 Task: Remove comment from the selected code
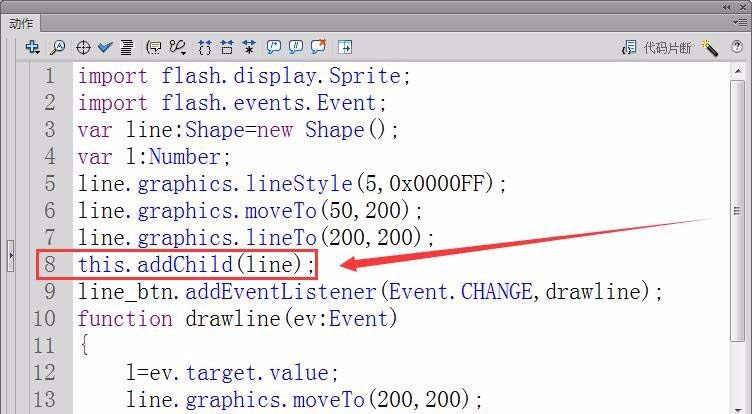[318, 46]
